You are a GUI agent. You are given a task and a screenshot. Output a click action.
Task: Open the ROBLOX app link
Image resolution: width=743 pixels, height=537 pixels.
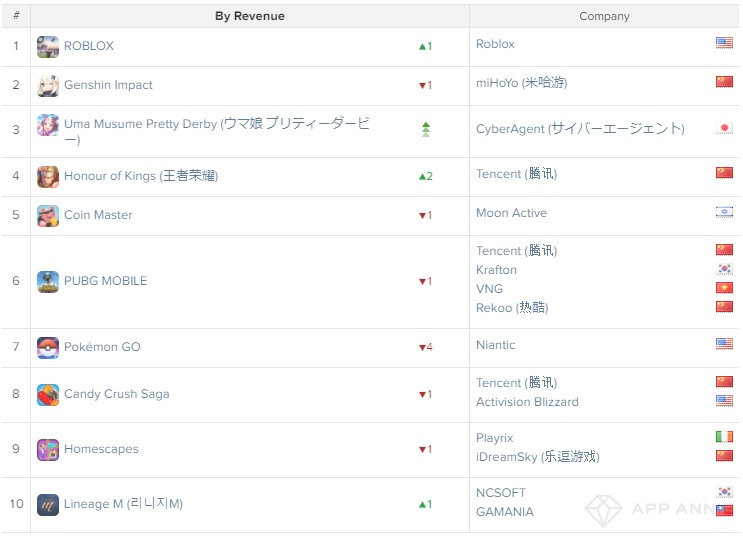coord(89,46)
